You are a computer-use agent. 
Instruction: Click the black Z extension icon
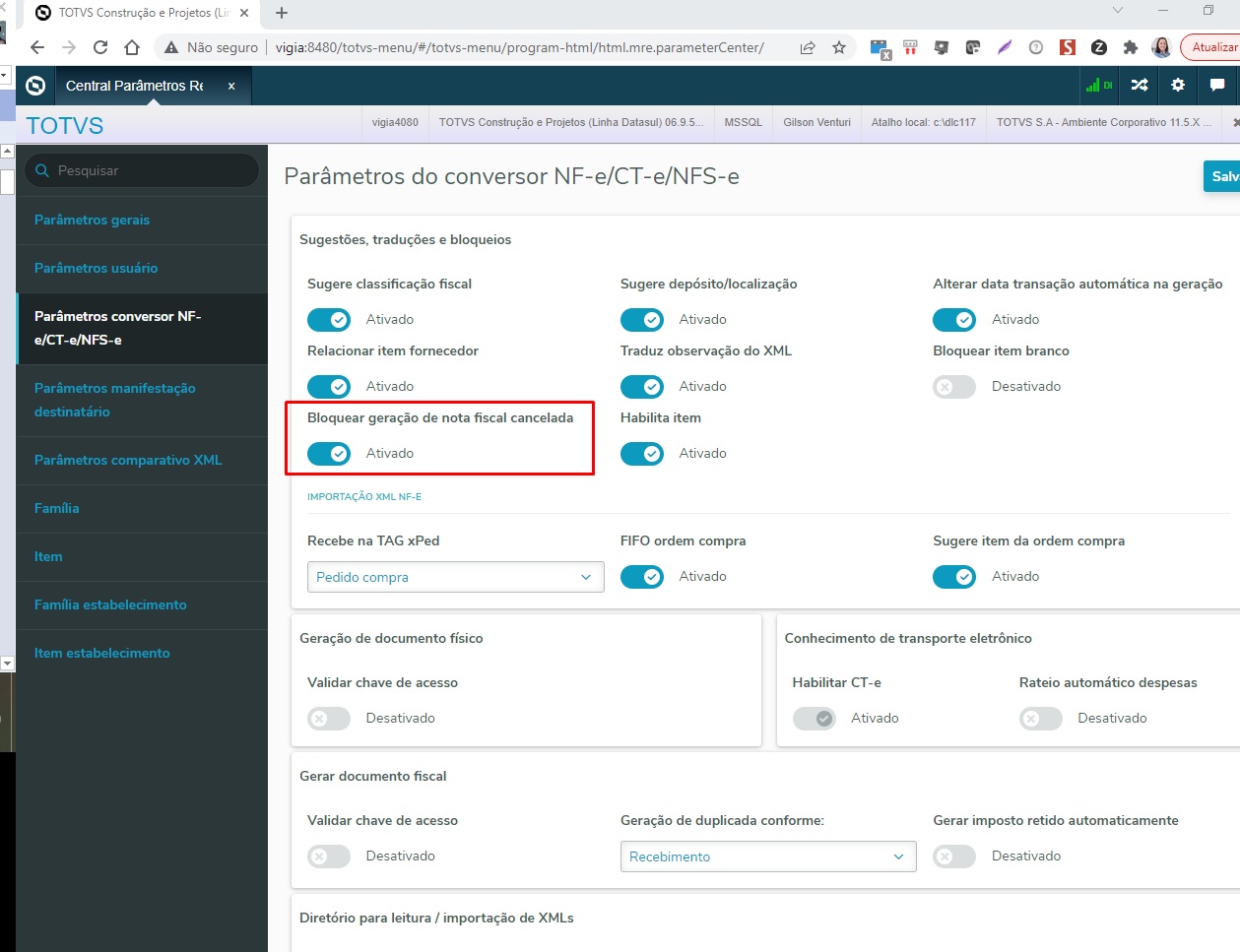coord(1099,47)
